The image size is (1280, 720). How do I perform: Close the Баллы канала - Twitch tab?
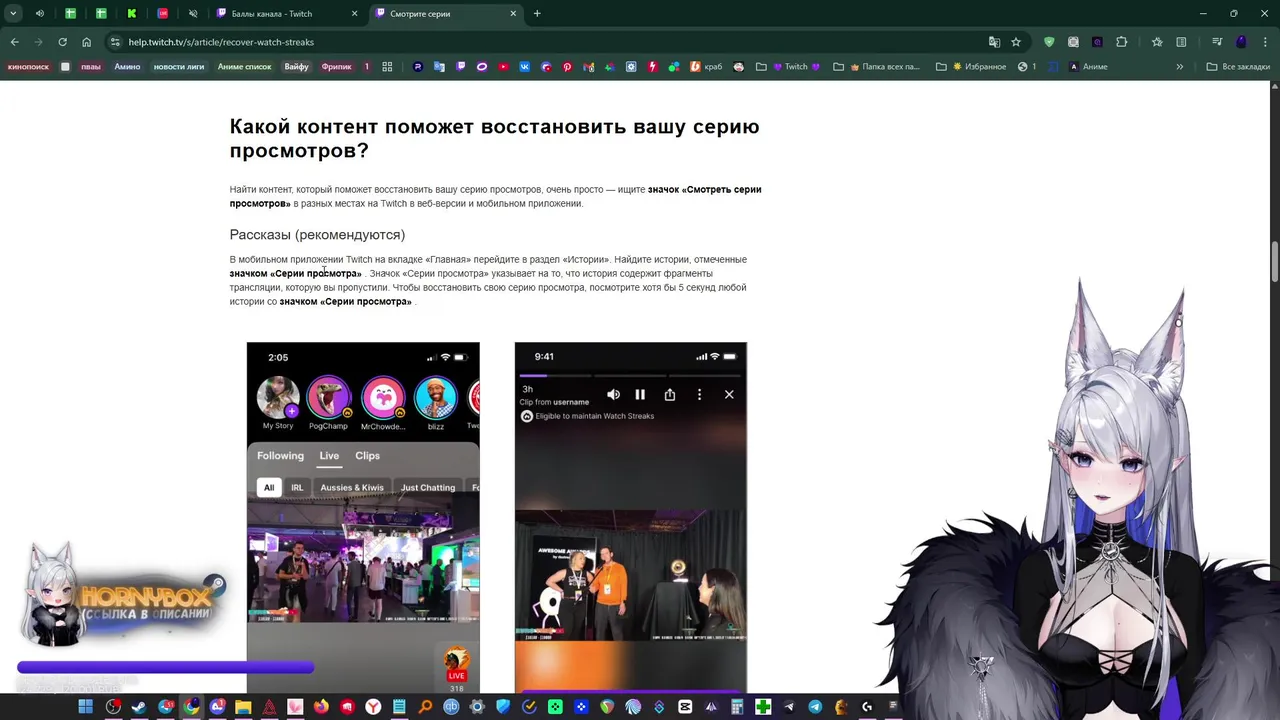pyautogui.click(x=355, y=14)
